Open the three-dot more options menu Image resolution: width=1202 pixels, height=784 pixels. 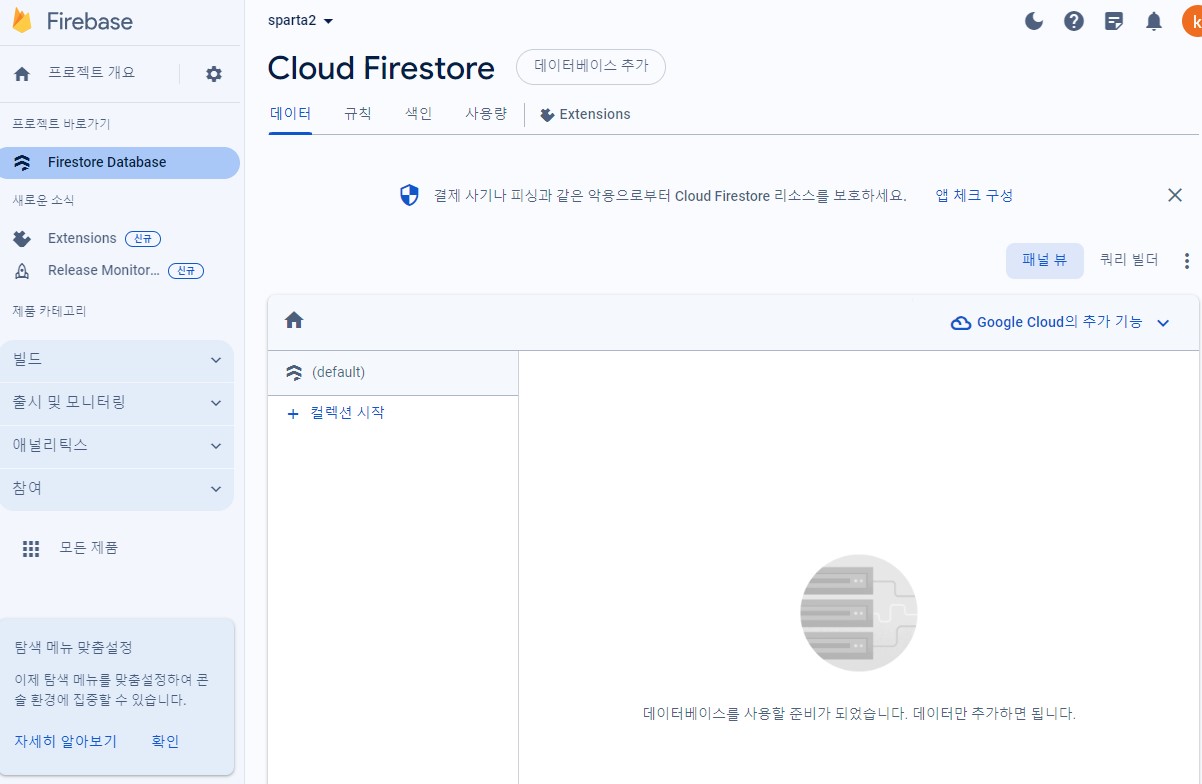(x=1187, y=261)
